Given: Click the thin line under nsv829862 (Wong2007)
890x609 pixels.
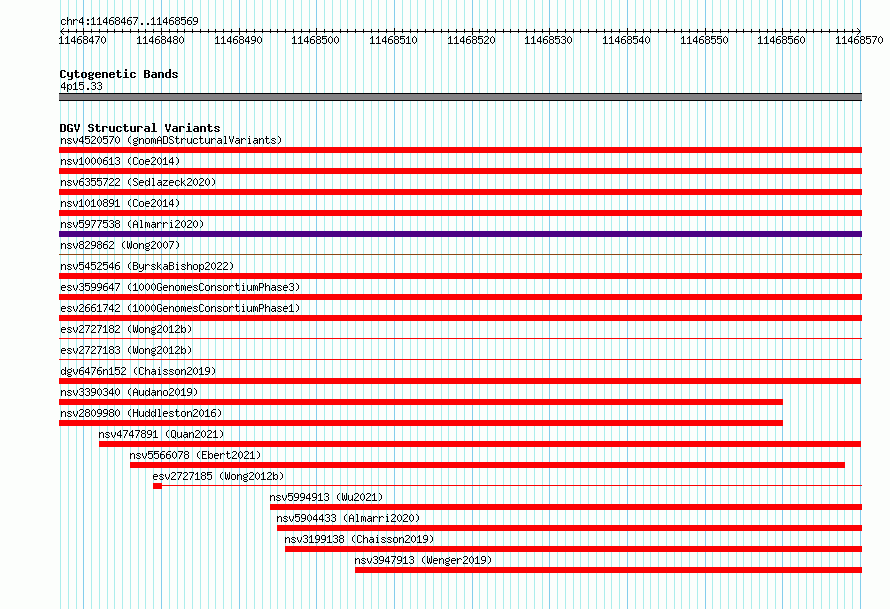Looking at the screenshot, I should pos(460,254).
